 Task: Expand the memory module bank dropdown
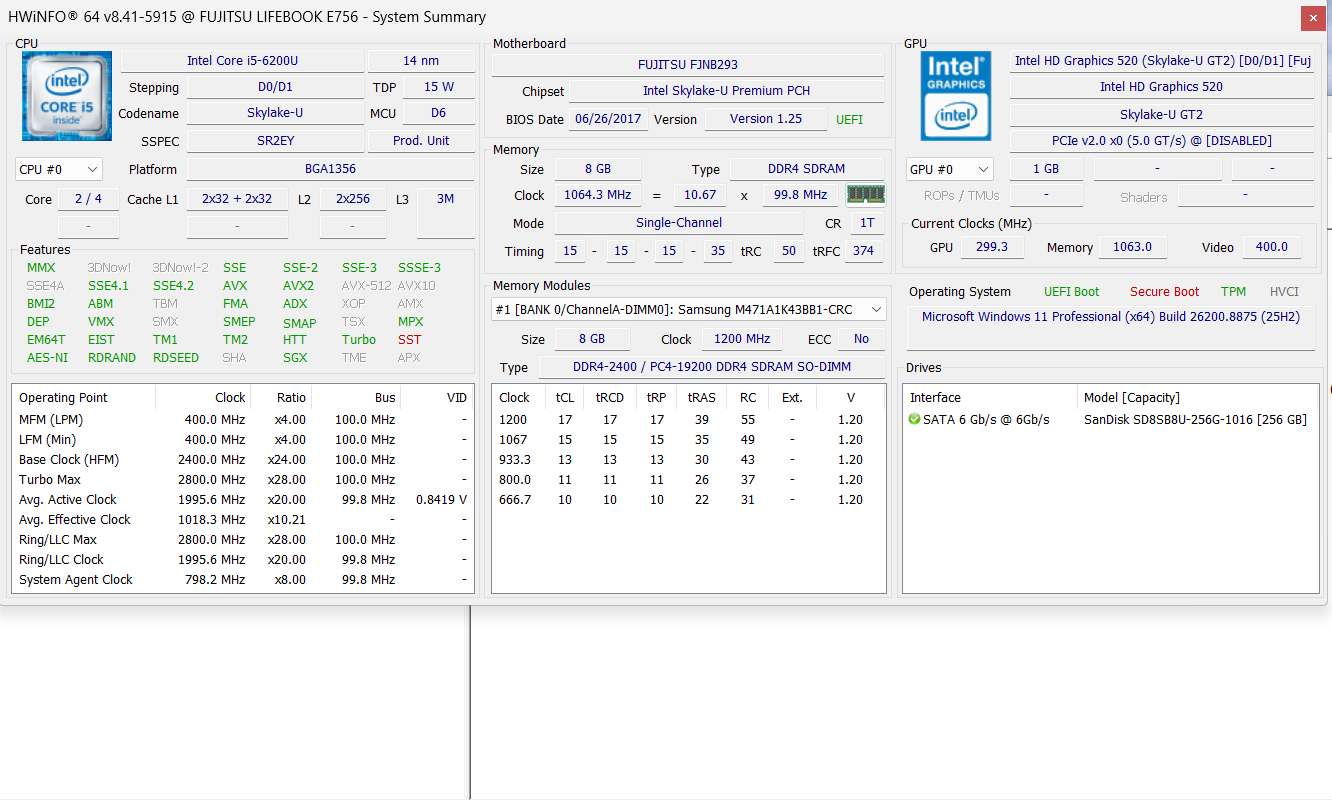click(x=689, y=309)
